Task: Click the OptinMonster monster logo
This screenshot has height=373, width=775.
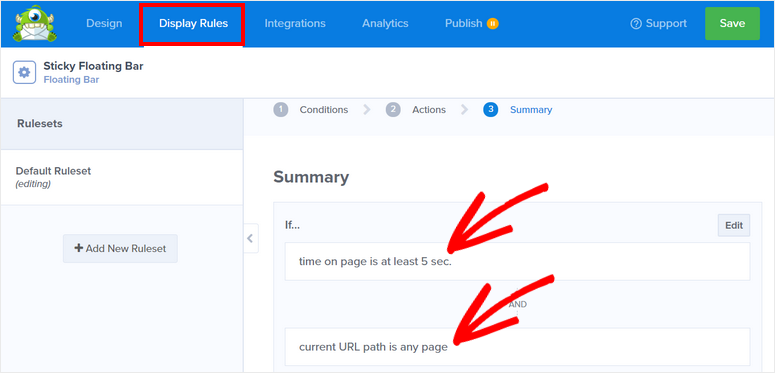Action: click(35, 24)
